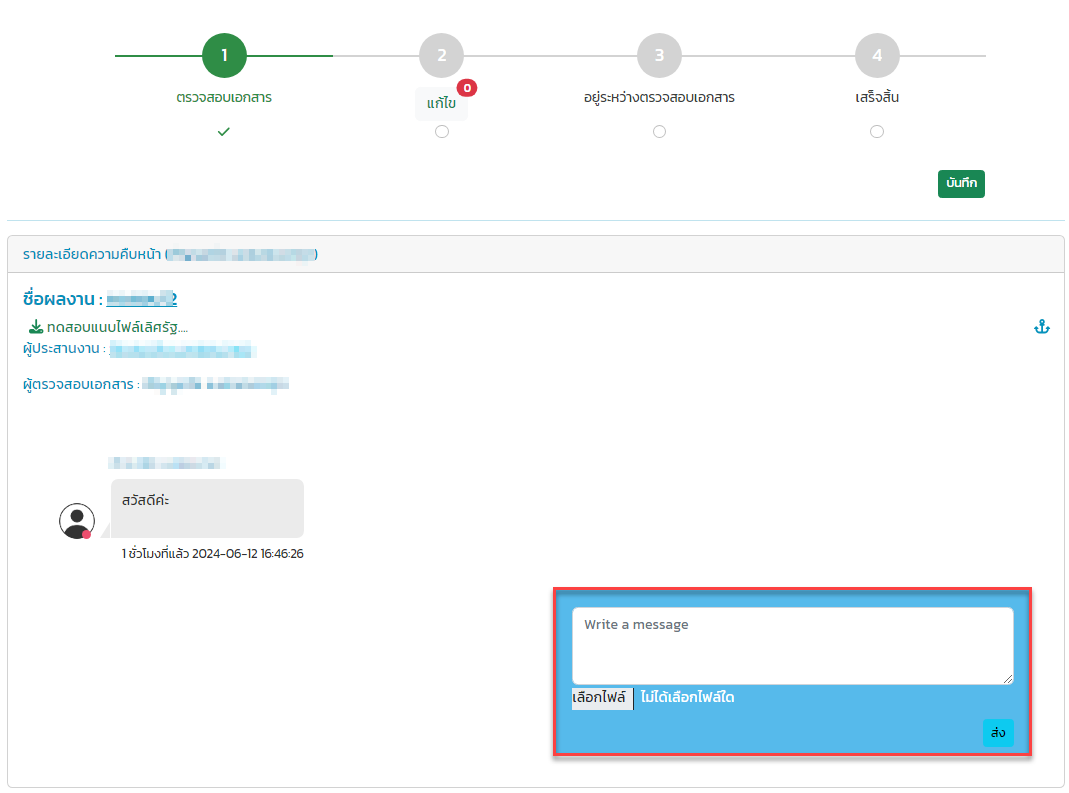Click the อยู่ระหว่างตรวจสอบเอกสาร step label

(x=659, y=98)
